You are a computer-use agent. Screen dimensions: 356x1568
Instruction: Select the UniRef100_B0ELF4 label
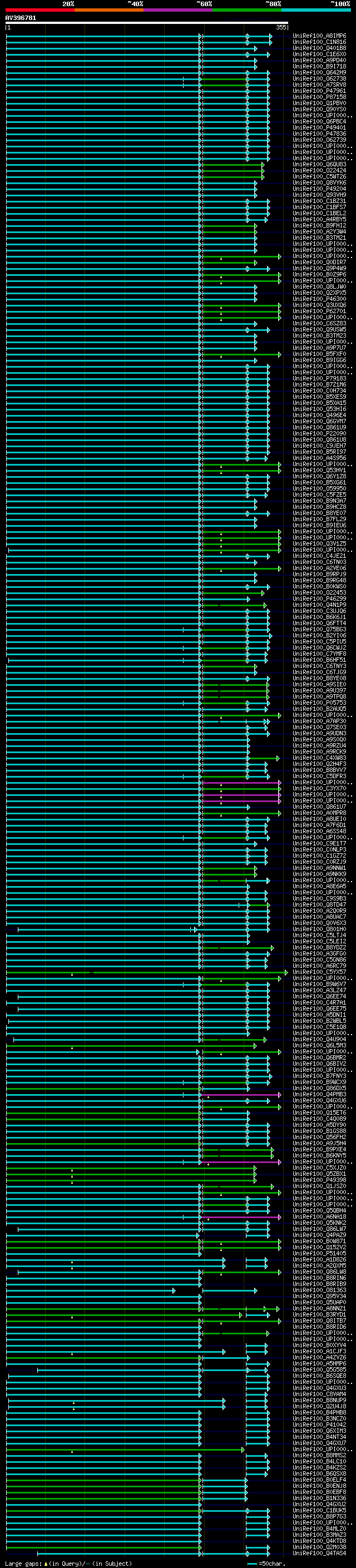coord(319,1479)
